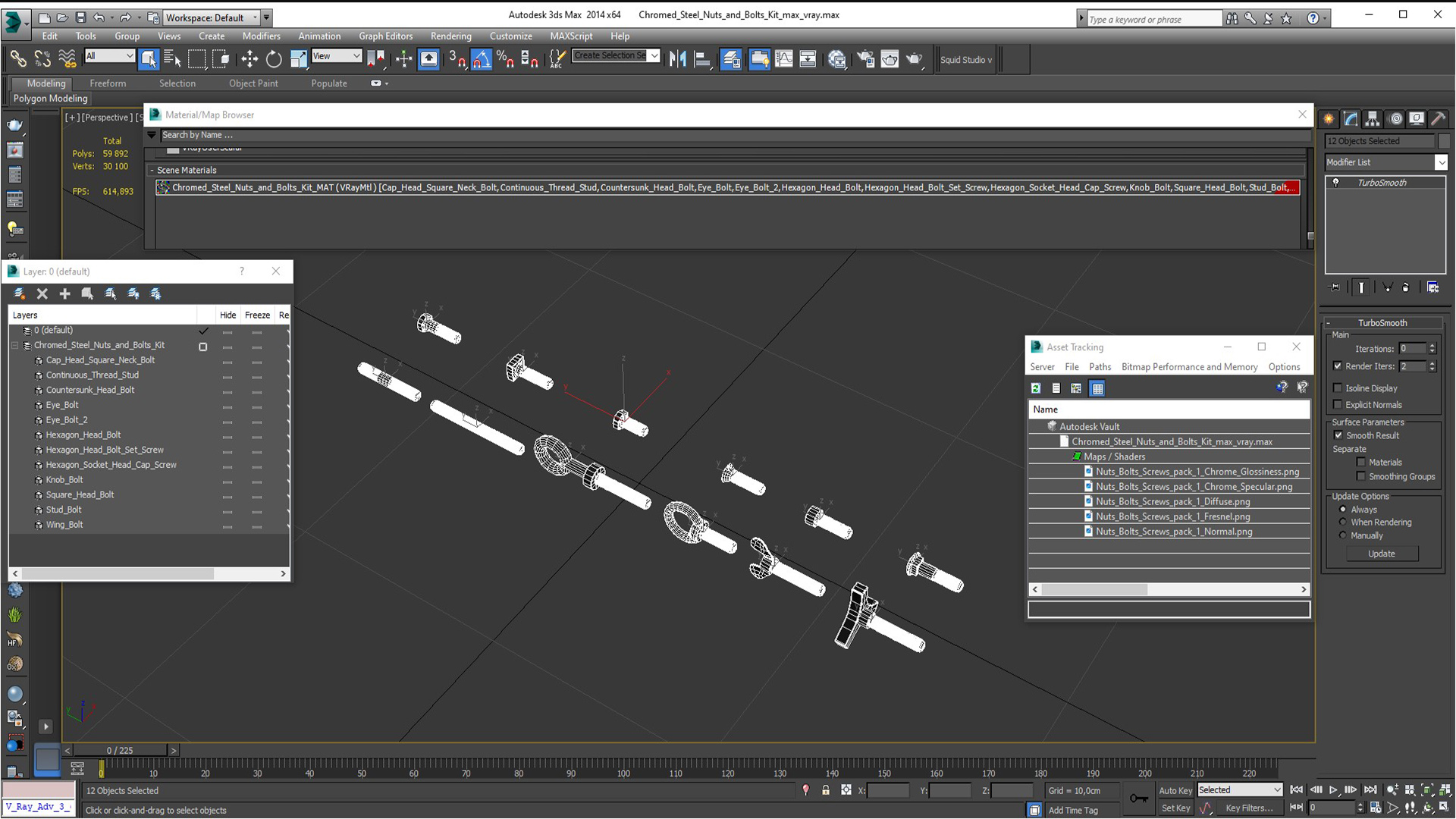This screenshot has width=1456, height=819.
Task: Switch Asset Tracking to table view
Action: pos(1097,388)
